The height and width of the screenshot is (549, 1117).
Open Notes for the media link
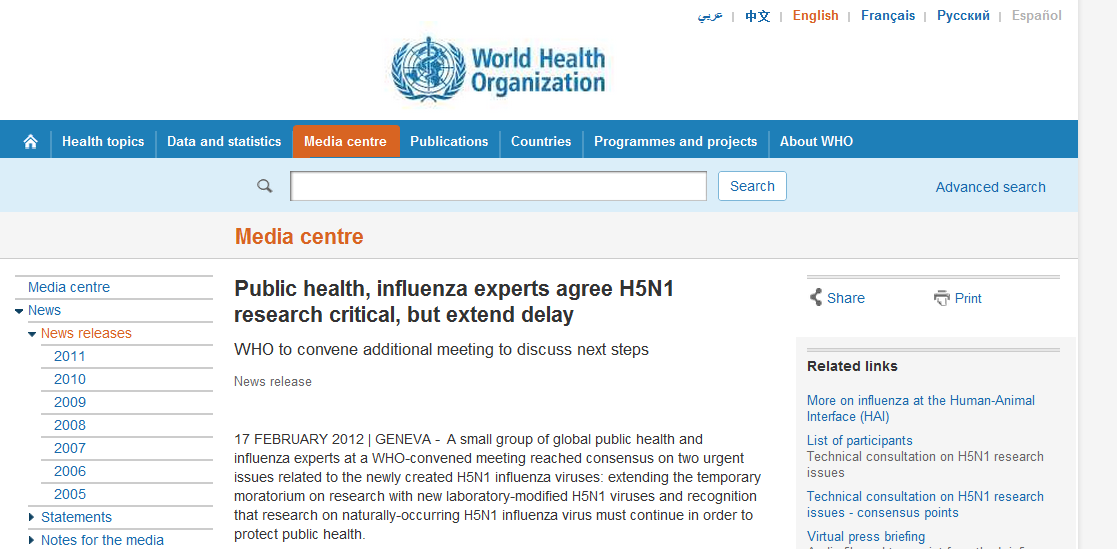(103, 540)
